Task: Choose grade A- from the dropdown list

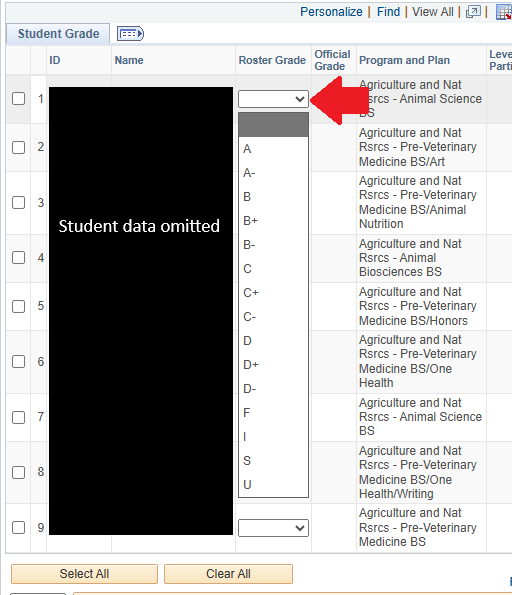Action: [273, 173]
